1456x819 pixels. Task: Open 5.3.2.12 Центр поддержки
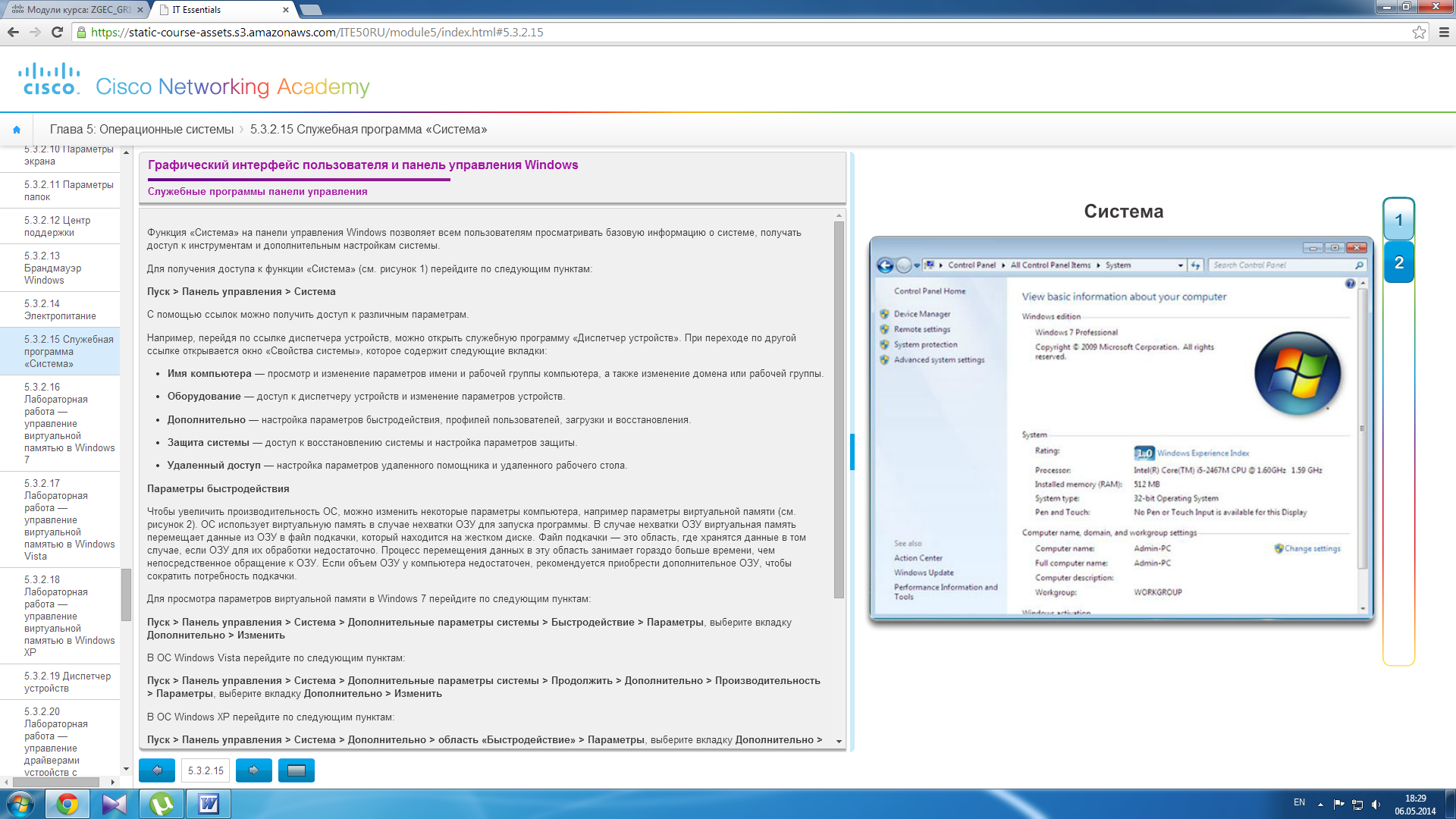pos(60,226)
